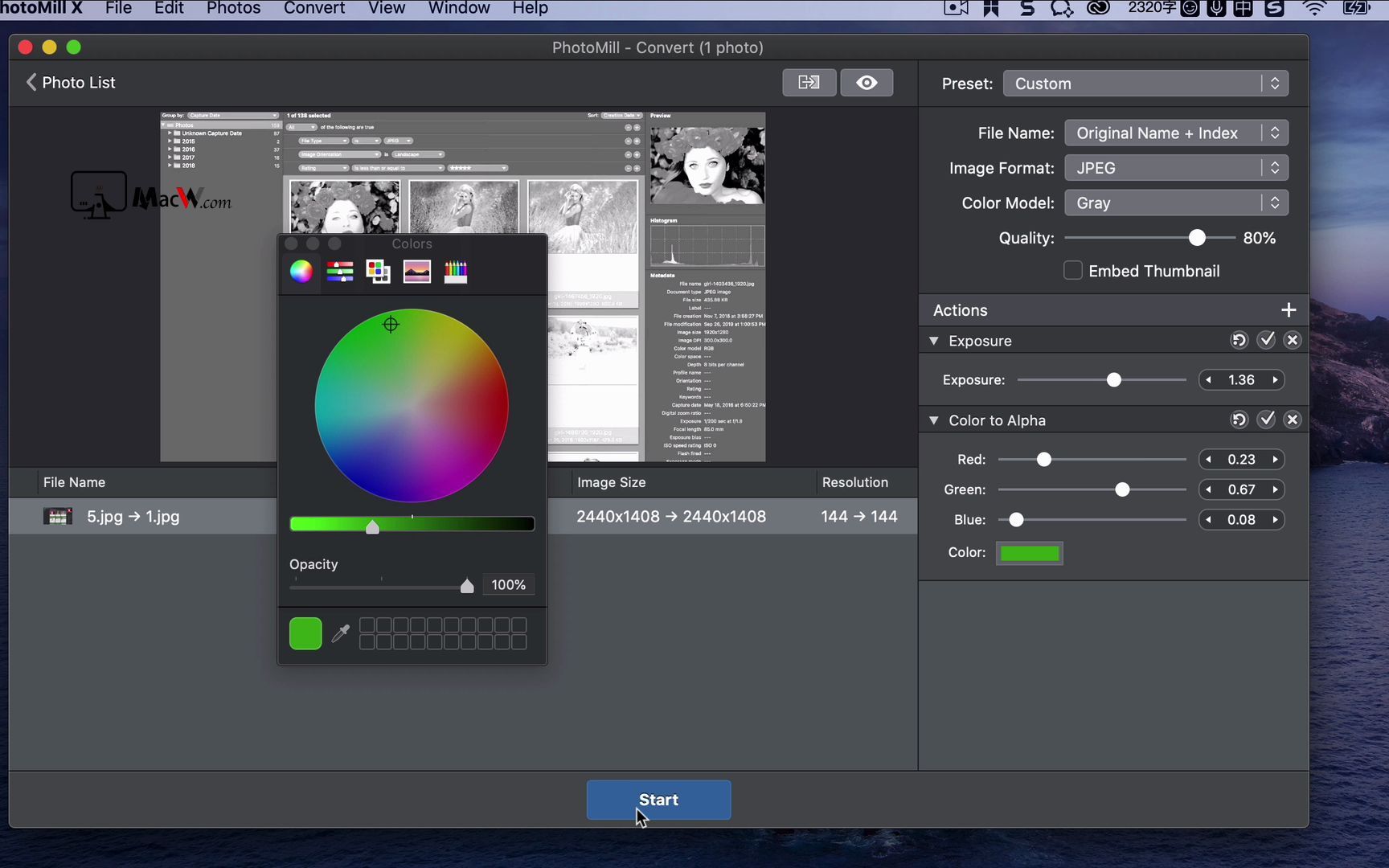
Task: Go back to the Photo List
Action: tap(70, 82)
